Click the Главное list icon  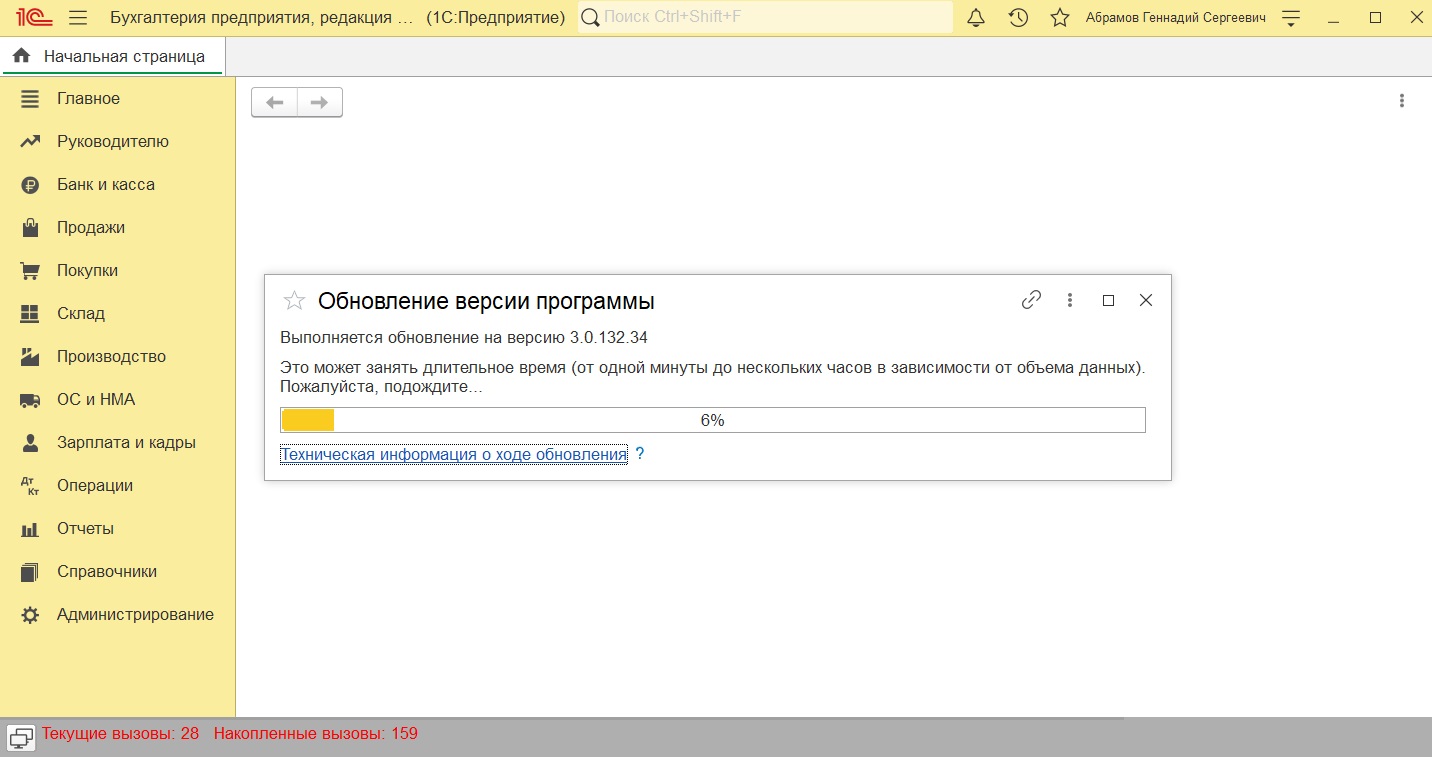[x=30, y=99]
